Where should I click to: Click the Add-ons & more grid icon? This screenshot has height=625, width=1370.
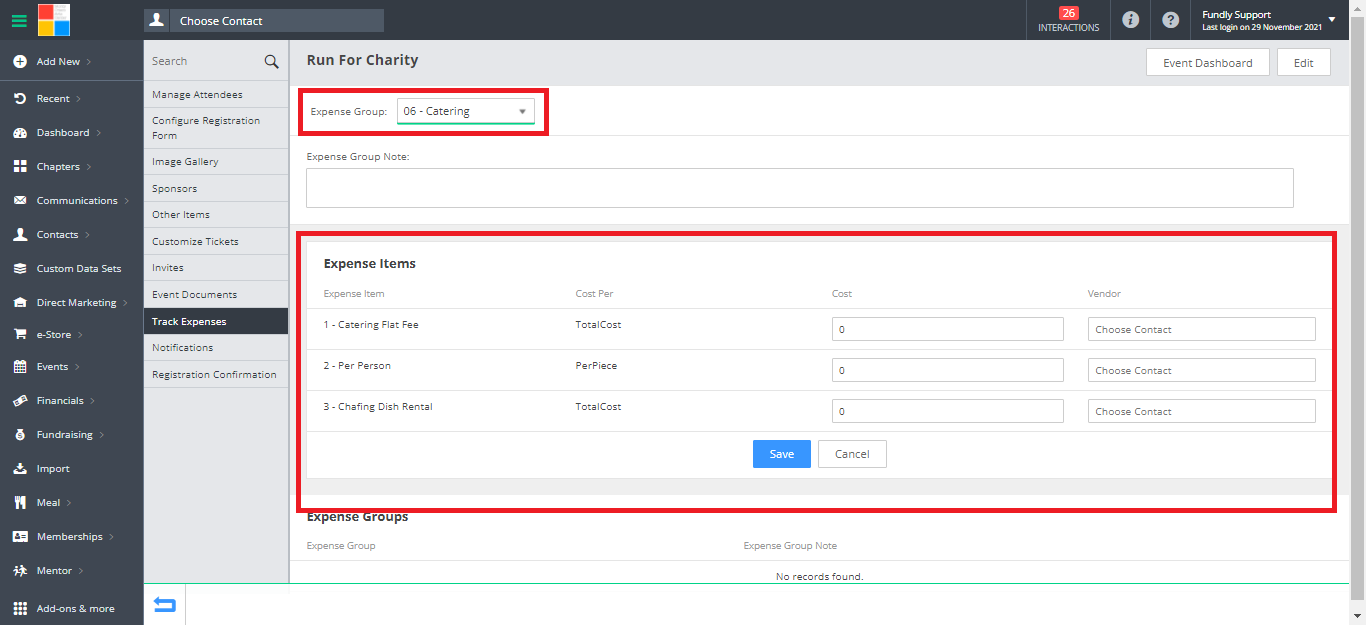pyautogui.click(x=20, y=609)
